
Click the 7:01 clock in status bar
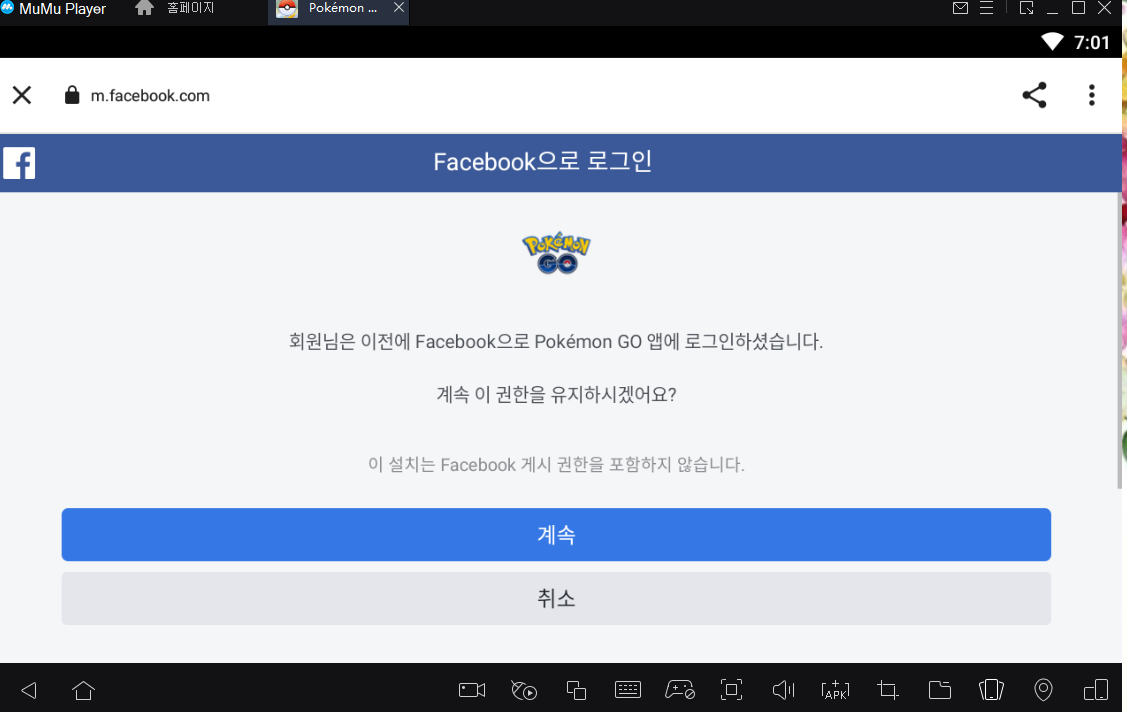pyautogui.click(x=1092, y=42)
